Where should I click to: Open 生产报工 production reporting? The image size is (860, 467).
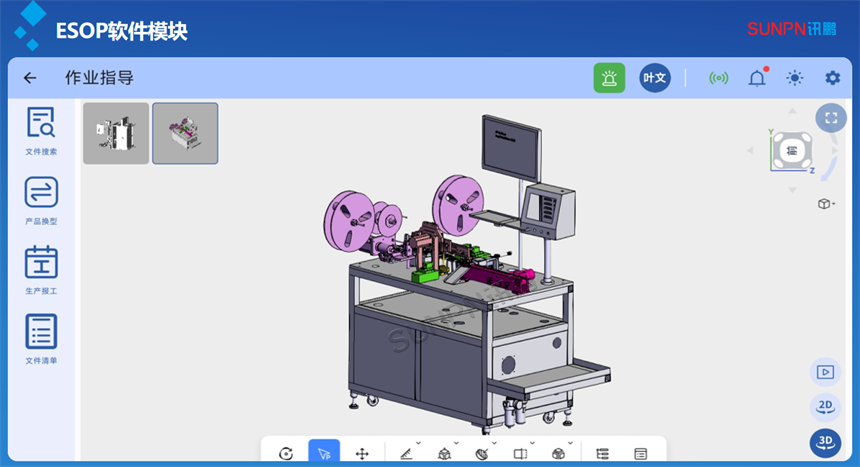(41, 267)
